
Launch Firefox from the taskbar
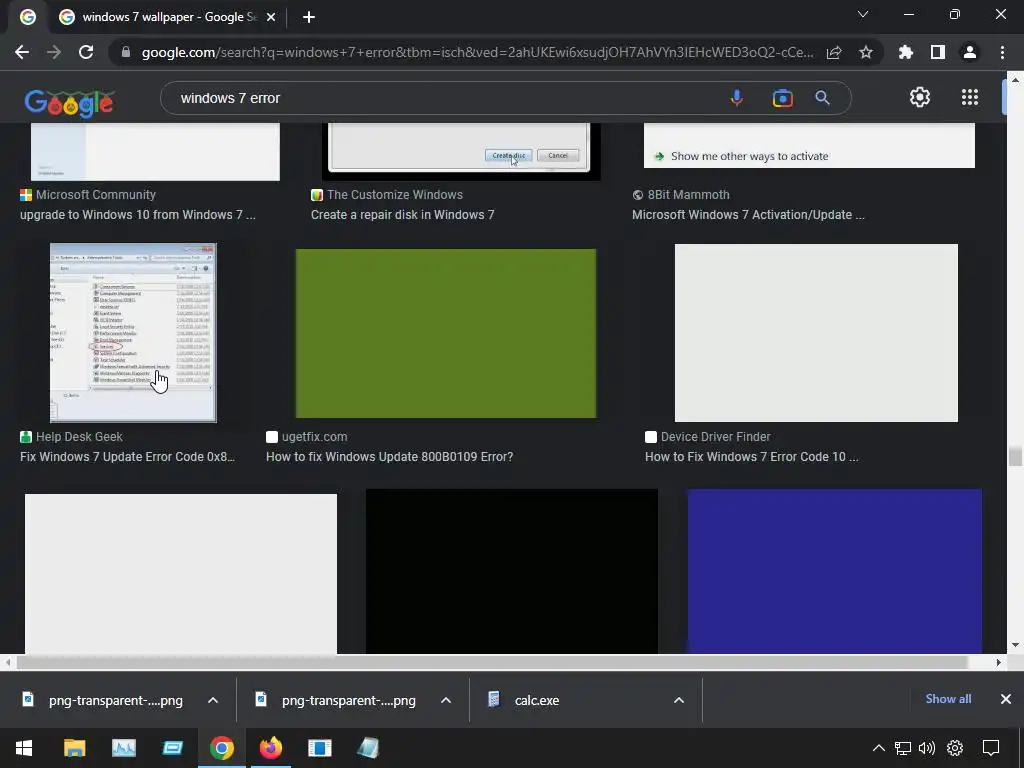(x=270, y=748)
